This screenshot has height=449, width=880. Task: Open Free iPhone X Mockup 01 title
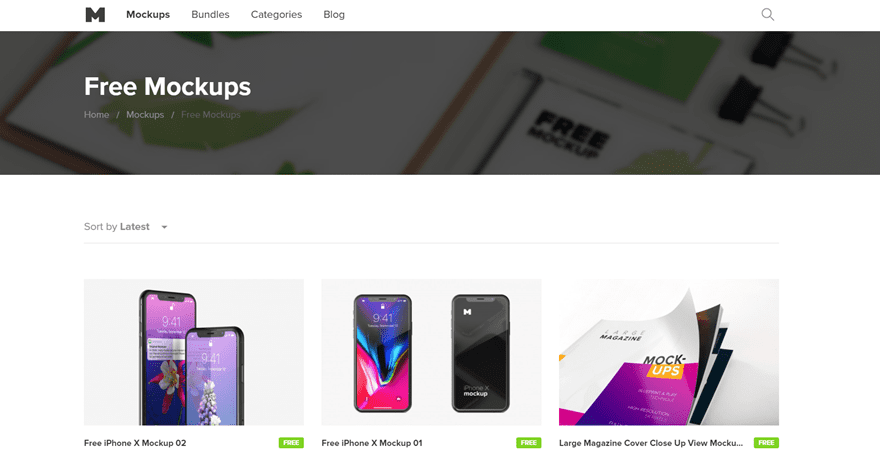click(x=372, y=443)
